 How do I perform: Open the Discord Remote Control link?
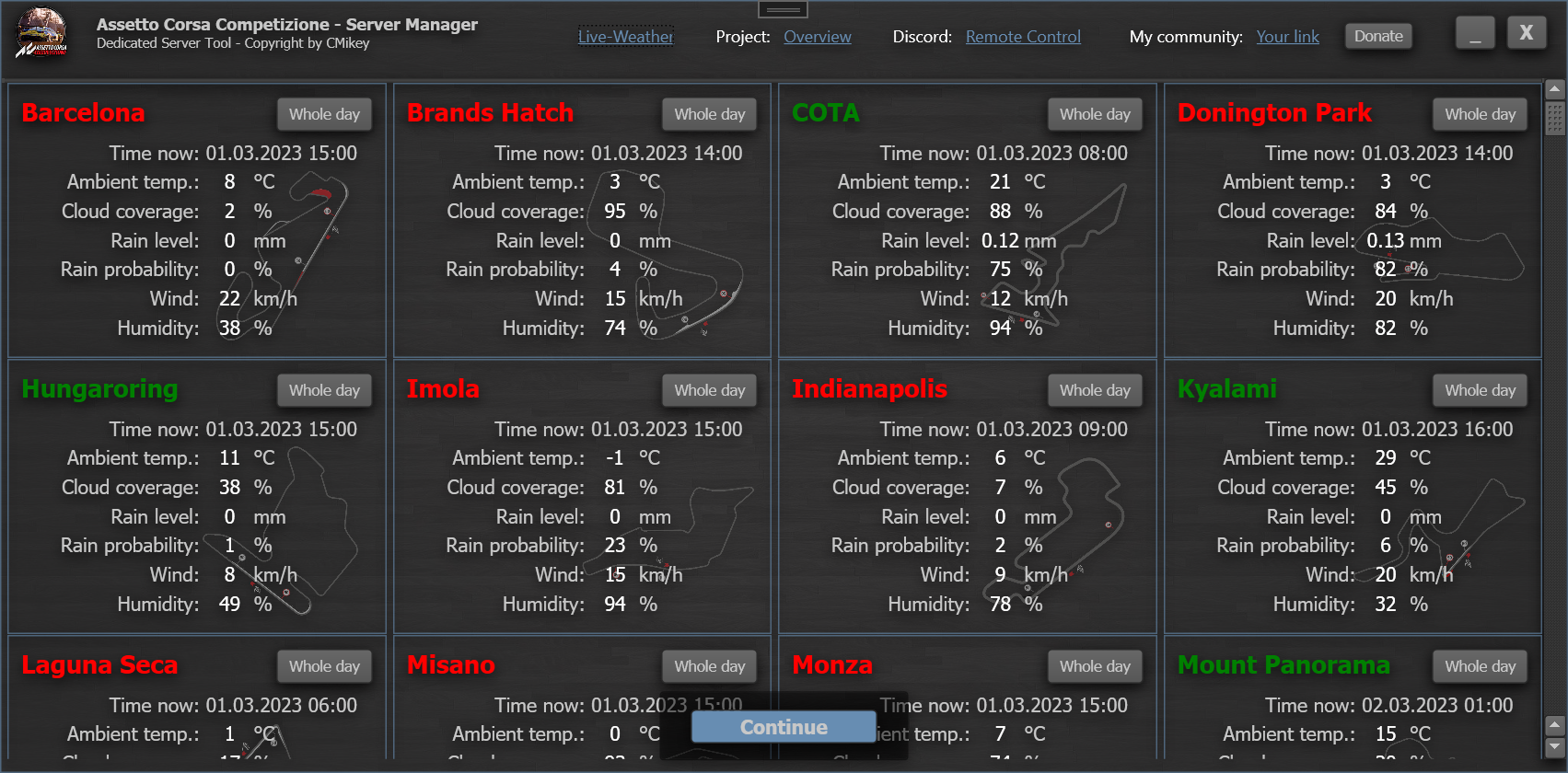click(x=1023, y=37)
